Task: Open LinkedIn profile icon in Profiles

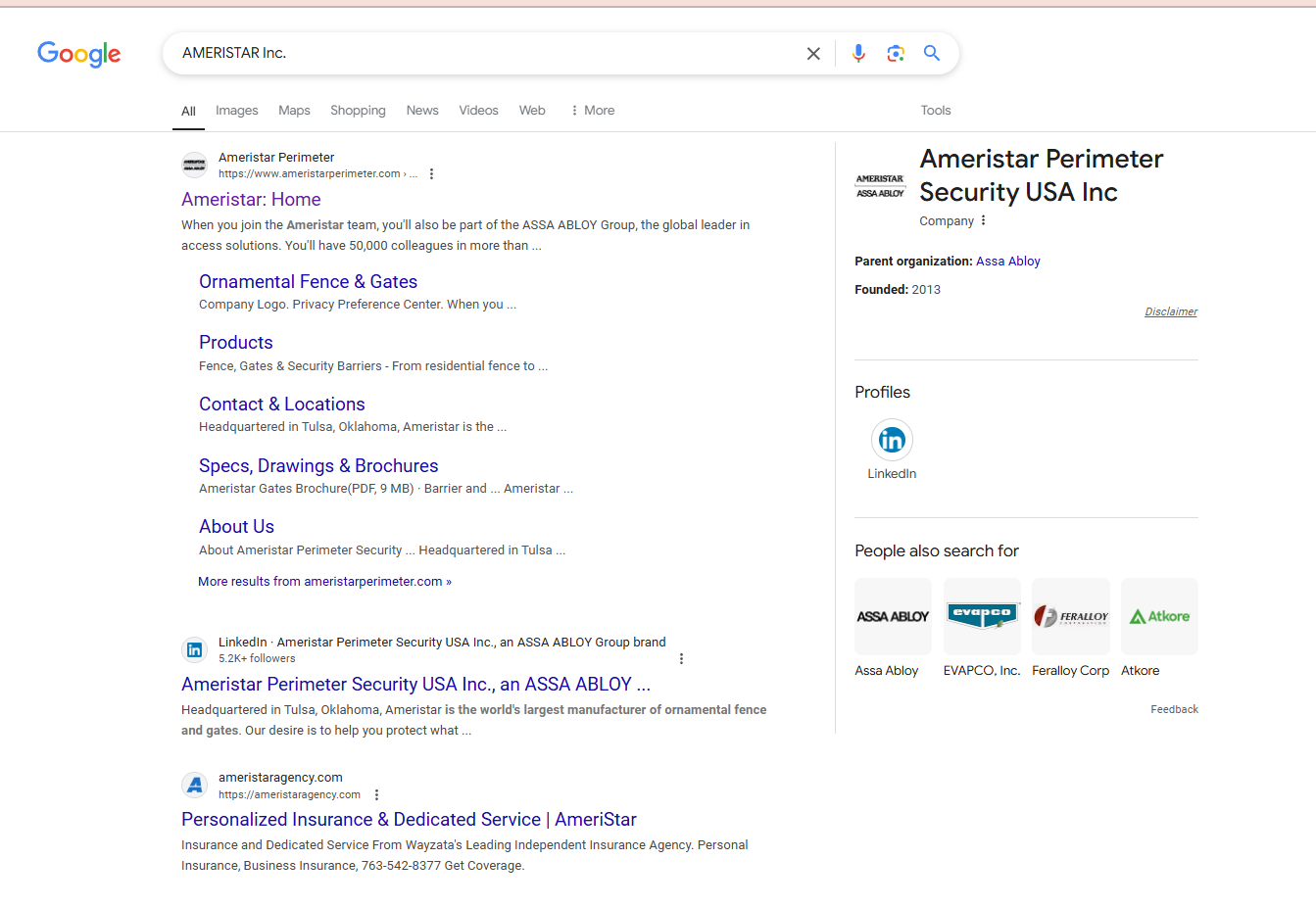Action: point(892,440)
